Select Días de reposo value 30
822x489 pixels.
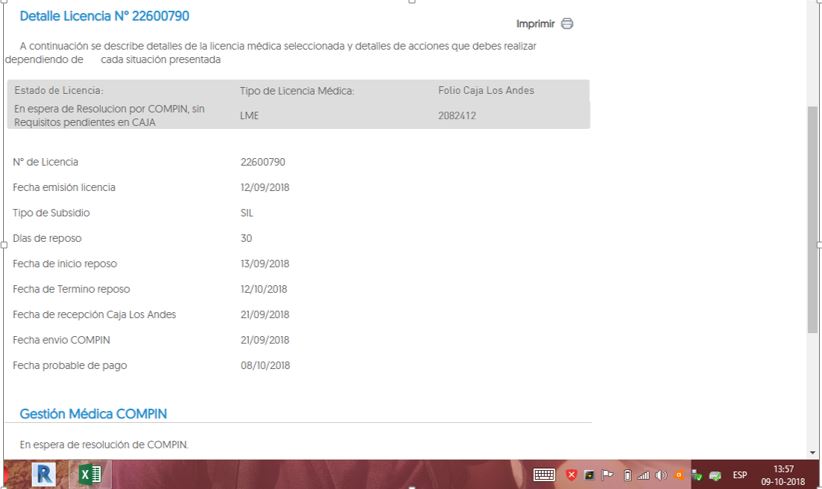246,238
